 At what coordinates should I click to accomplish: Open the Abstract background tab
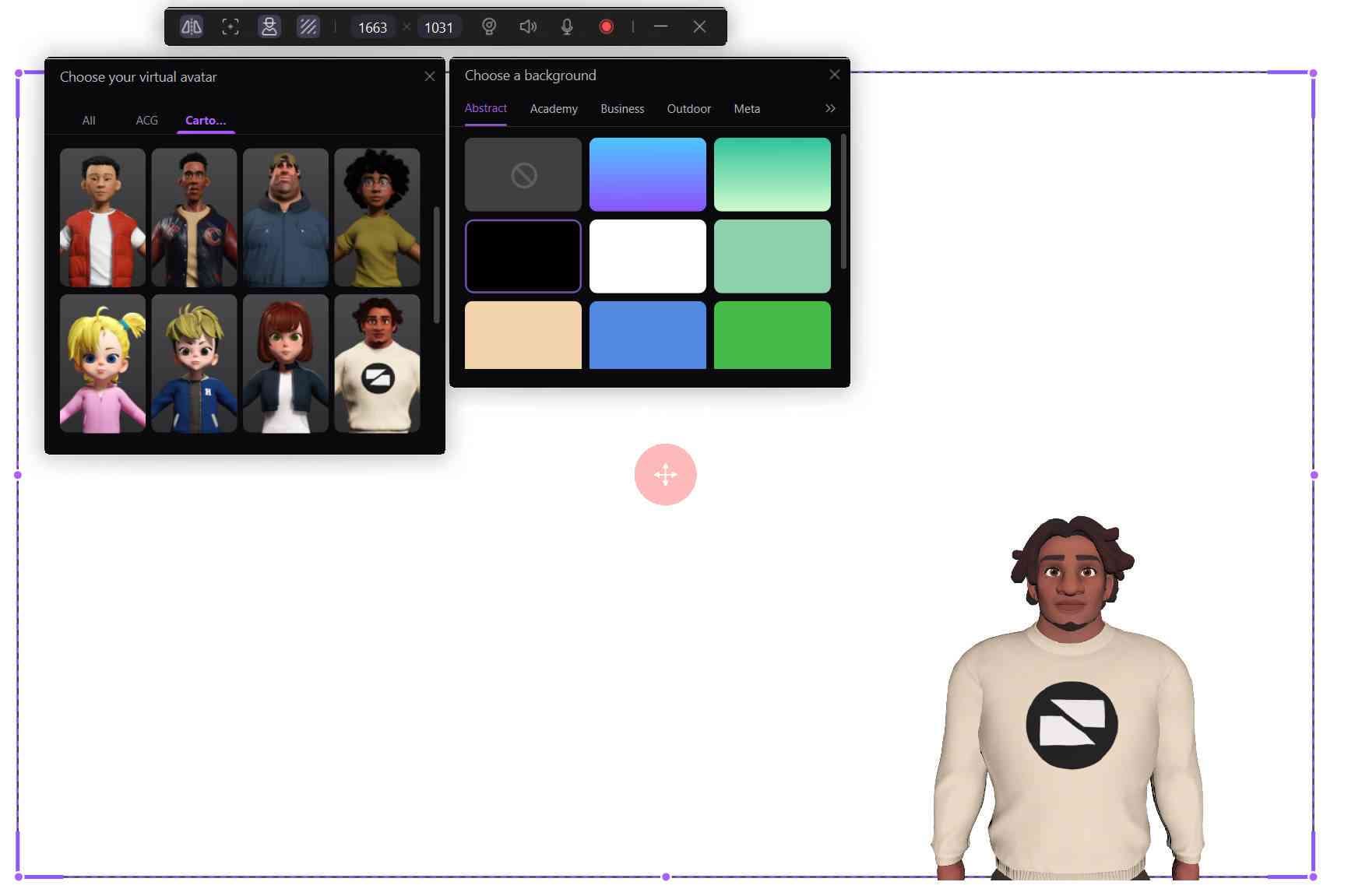(x=486, y=108)
